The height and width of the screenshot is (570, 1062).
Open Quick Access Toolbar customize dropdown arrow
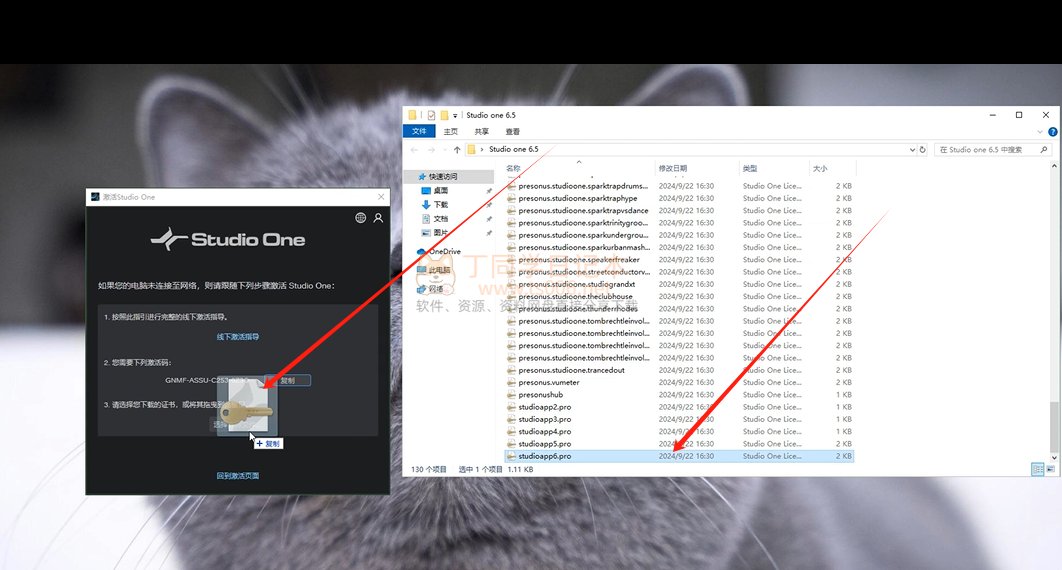point(455,116)
